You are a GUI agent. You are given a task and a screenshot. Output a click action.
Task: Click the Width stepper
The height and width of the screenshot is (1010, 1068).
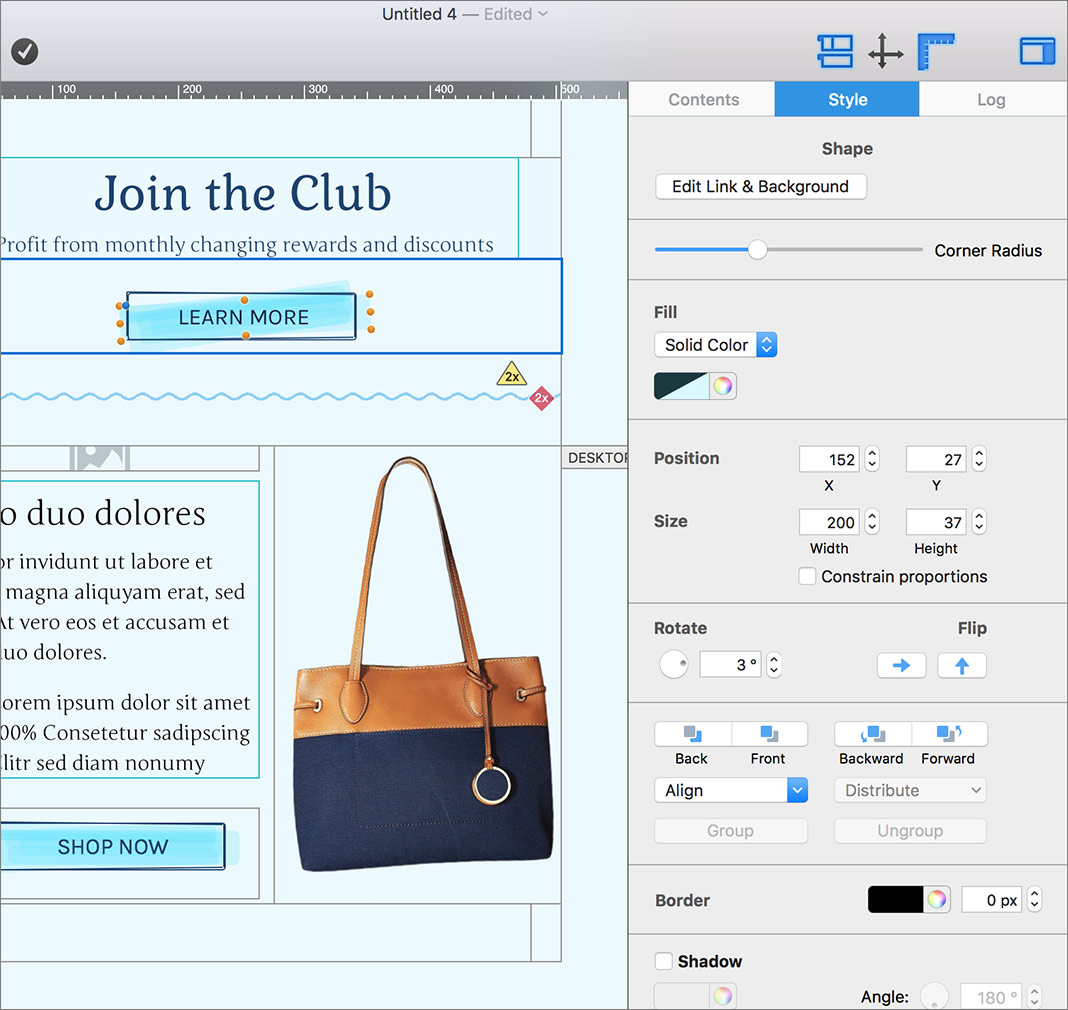click(872, 522)
